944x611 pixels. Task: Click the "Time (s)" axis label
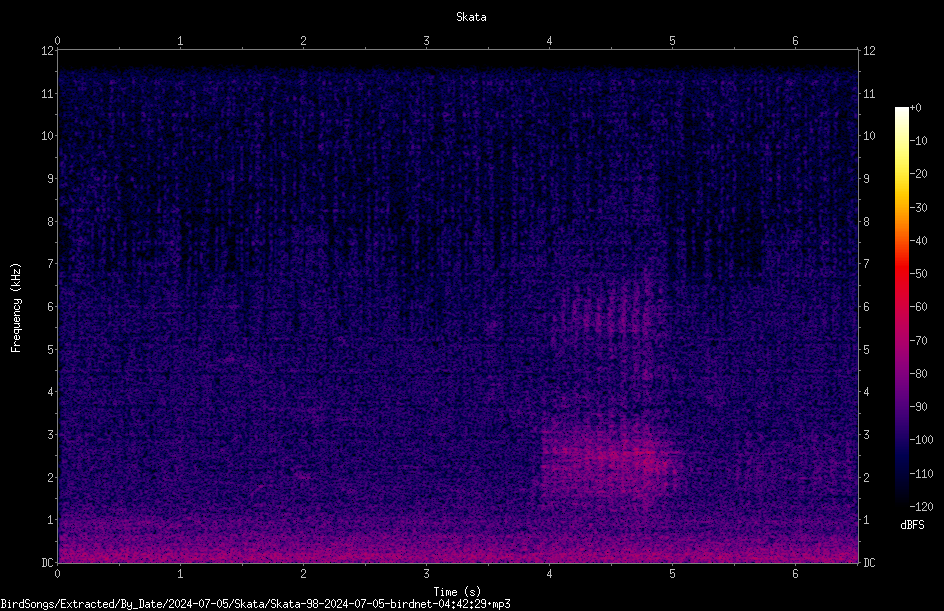coord(457,592)
